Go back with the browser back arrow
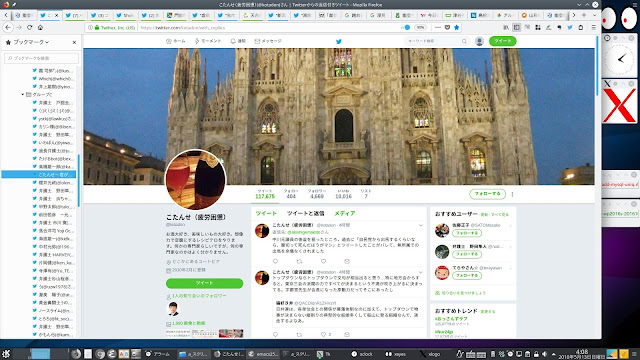Viewport: 640px width, 360px height. click(x=8, y=27)
